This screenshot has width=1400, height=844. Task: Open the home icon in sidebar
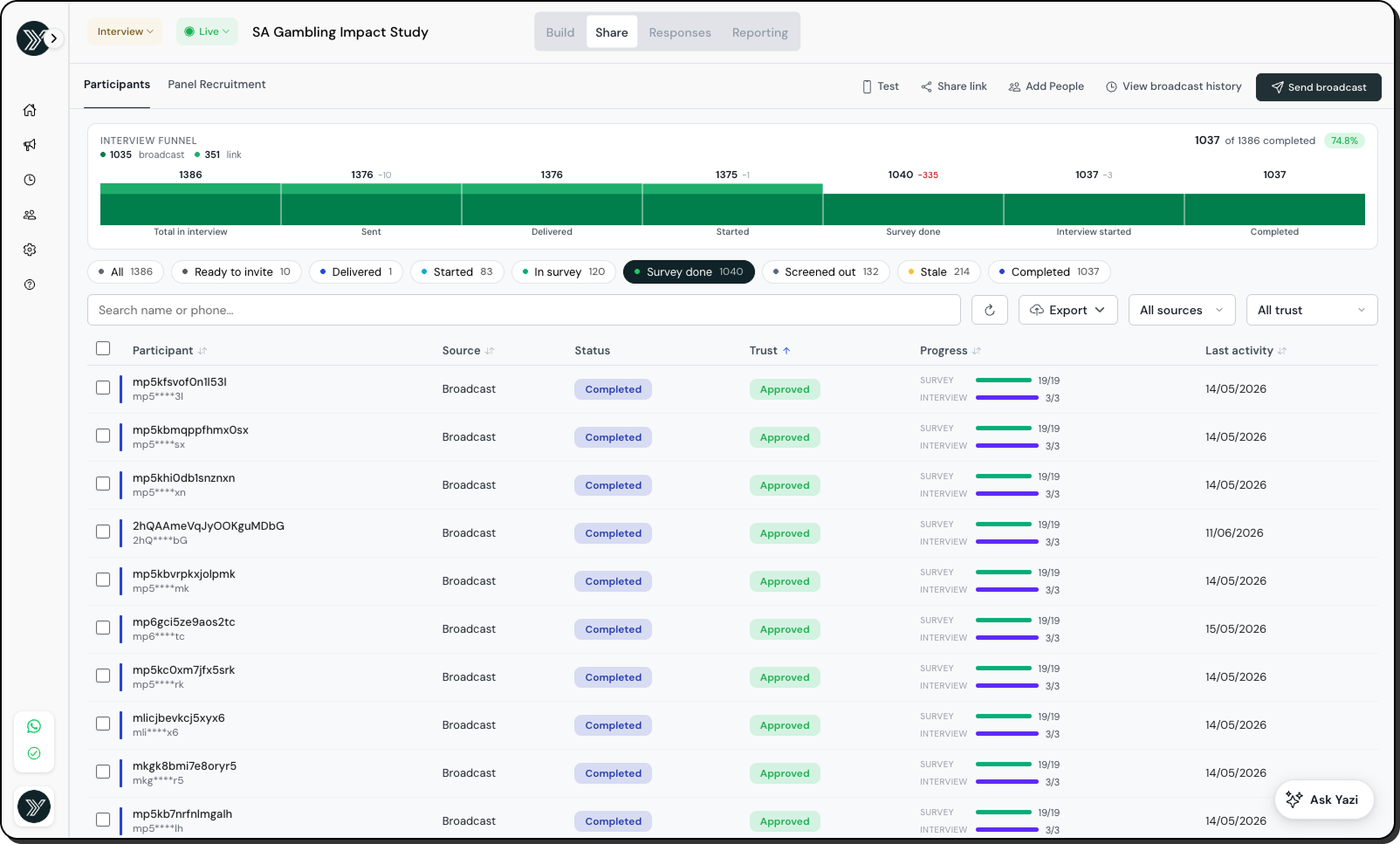30,110
